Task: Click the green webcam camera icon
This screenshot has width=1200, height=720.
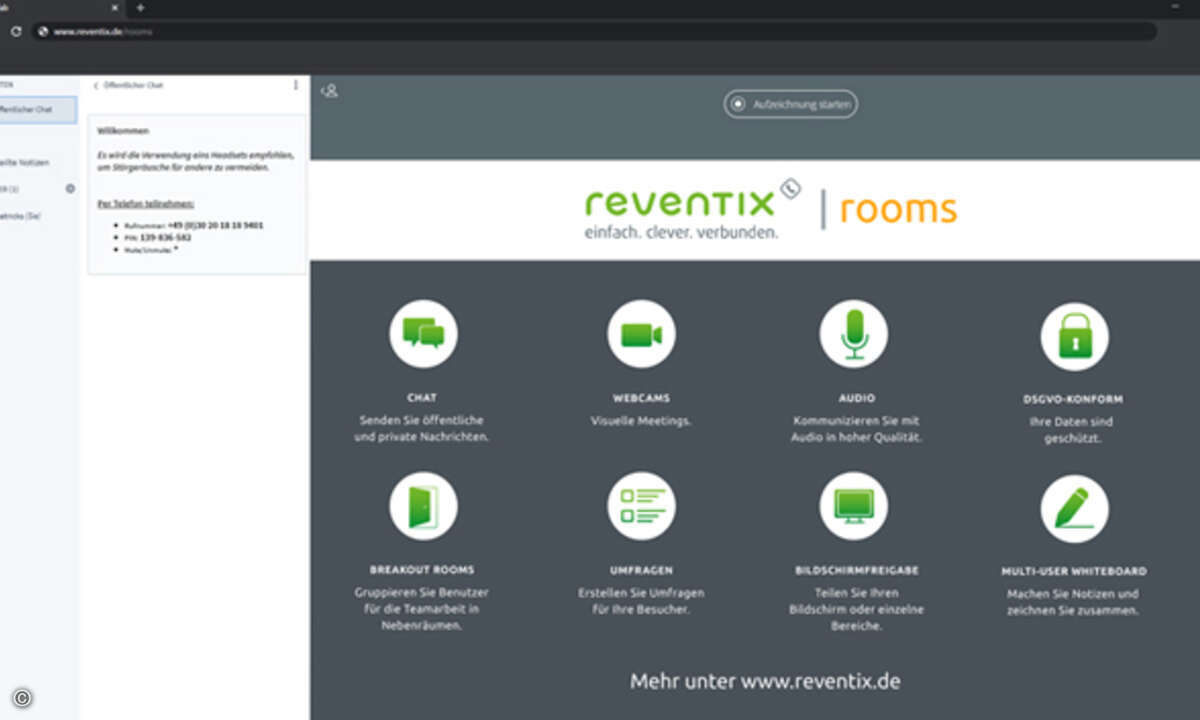Action: [641, 334]
